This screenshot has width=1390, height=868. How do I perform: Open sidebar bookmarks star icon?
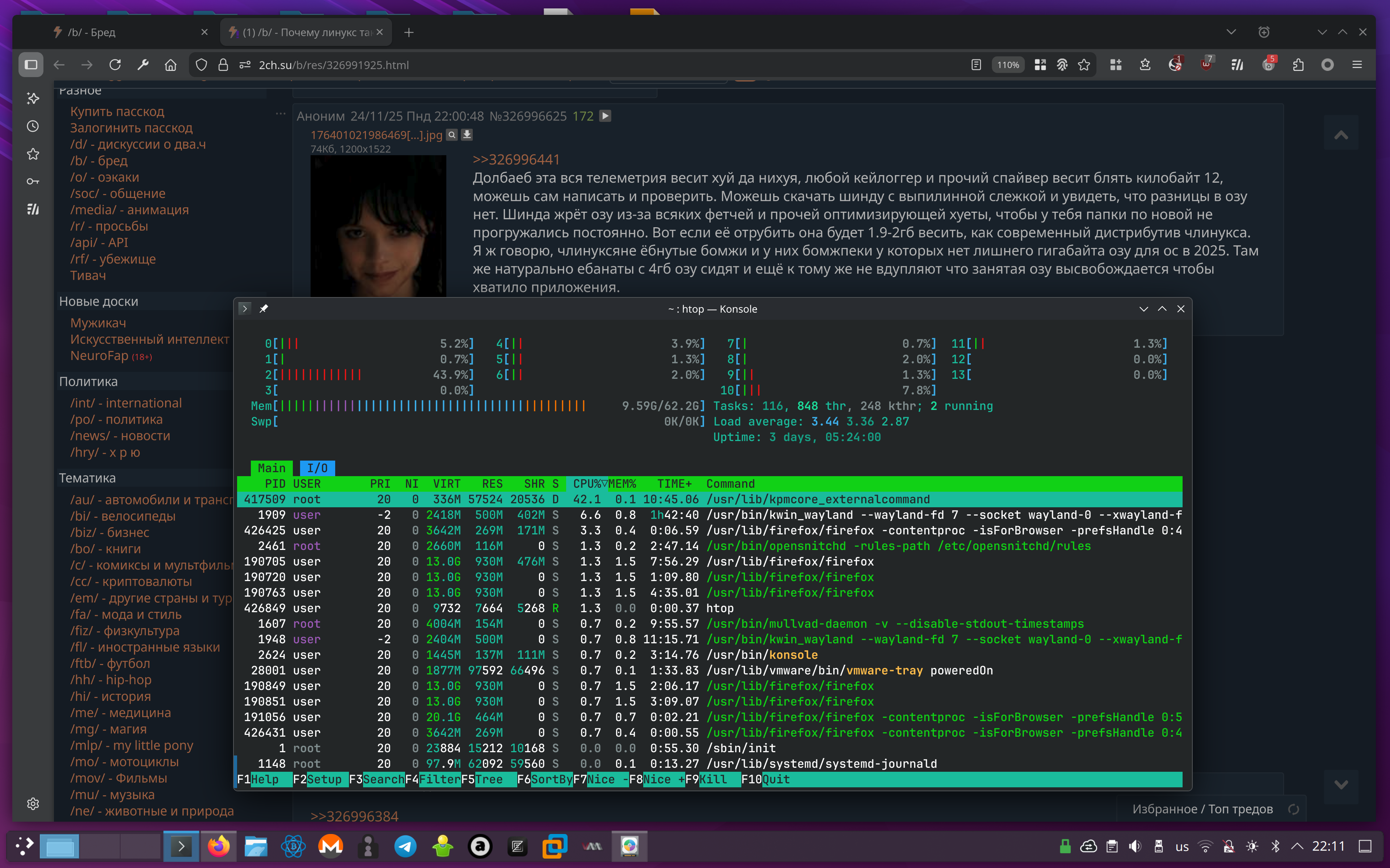pyautogui.click(x=33, y=154)
